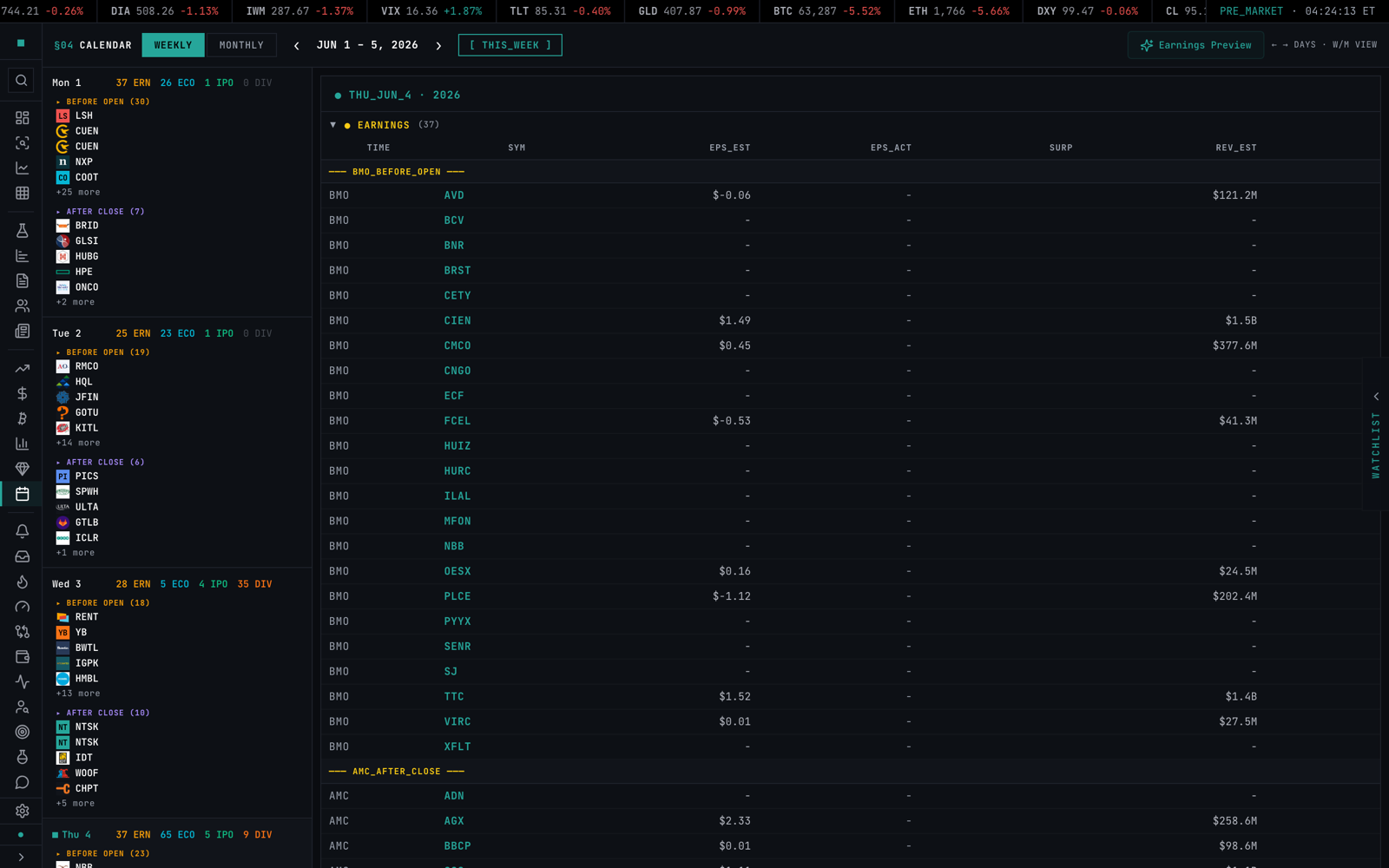Viewport: 1389px width, 868px height.
Task: Expand Mon 1 AFTER CLOSE (7) group
Action: [100, 212]
